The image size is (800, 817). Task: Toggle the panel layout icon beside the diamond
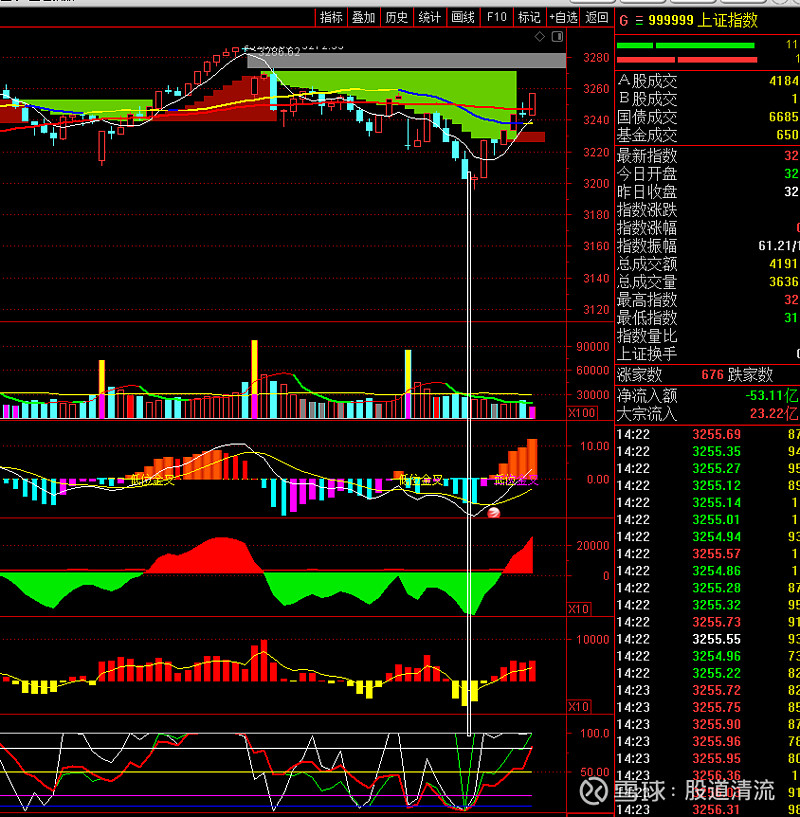pos(555,37)
